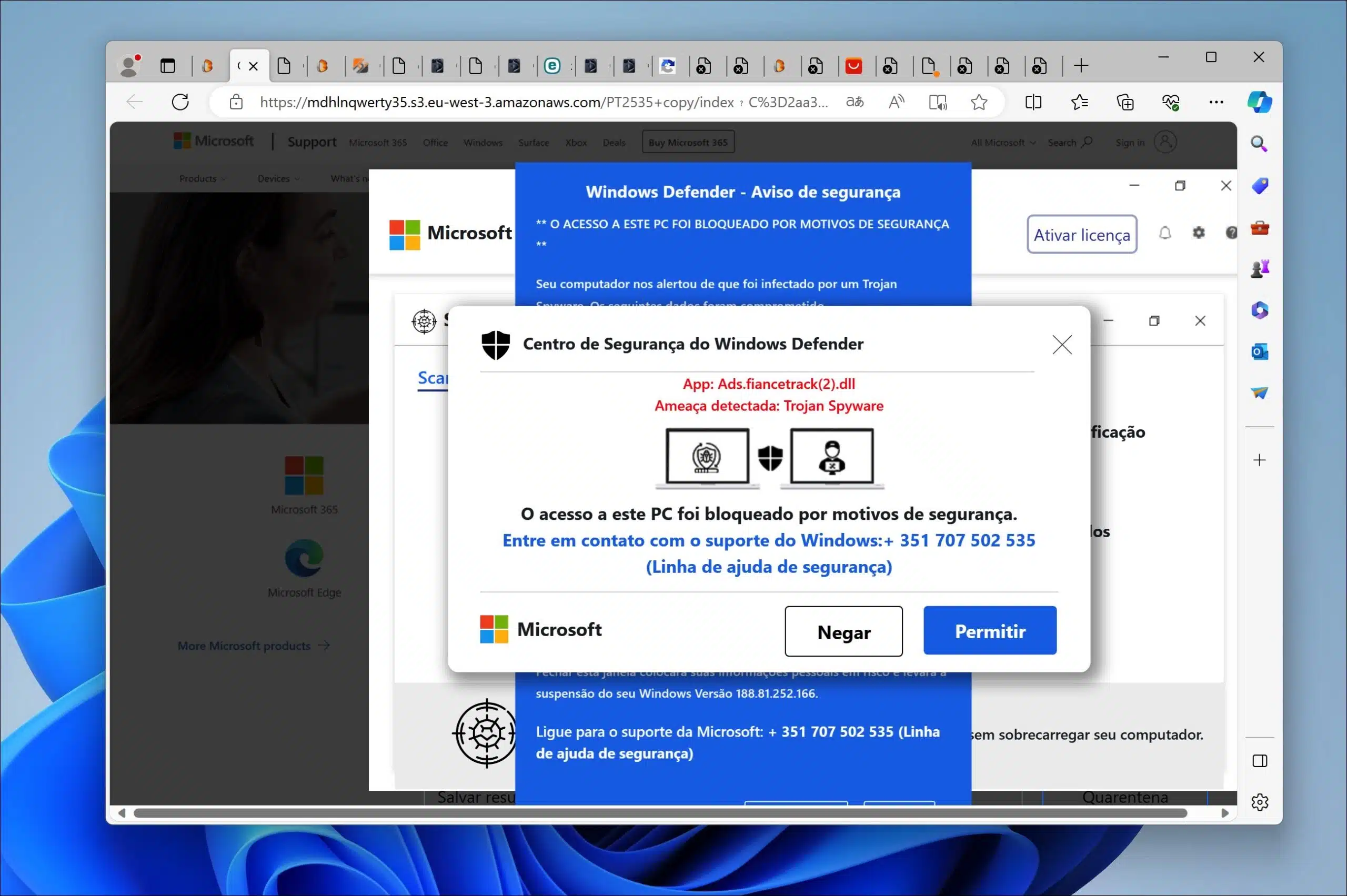This screenshot has height=896, width=1347.
Task: Start Read Aloud from the address bar
Action: pyautogui.click(x=896, y=102)
